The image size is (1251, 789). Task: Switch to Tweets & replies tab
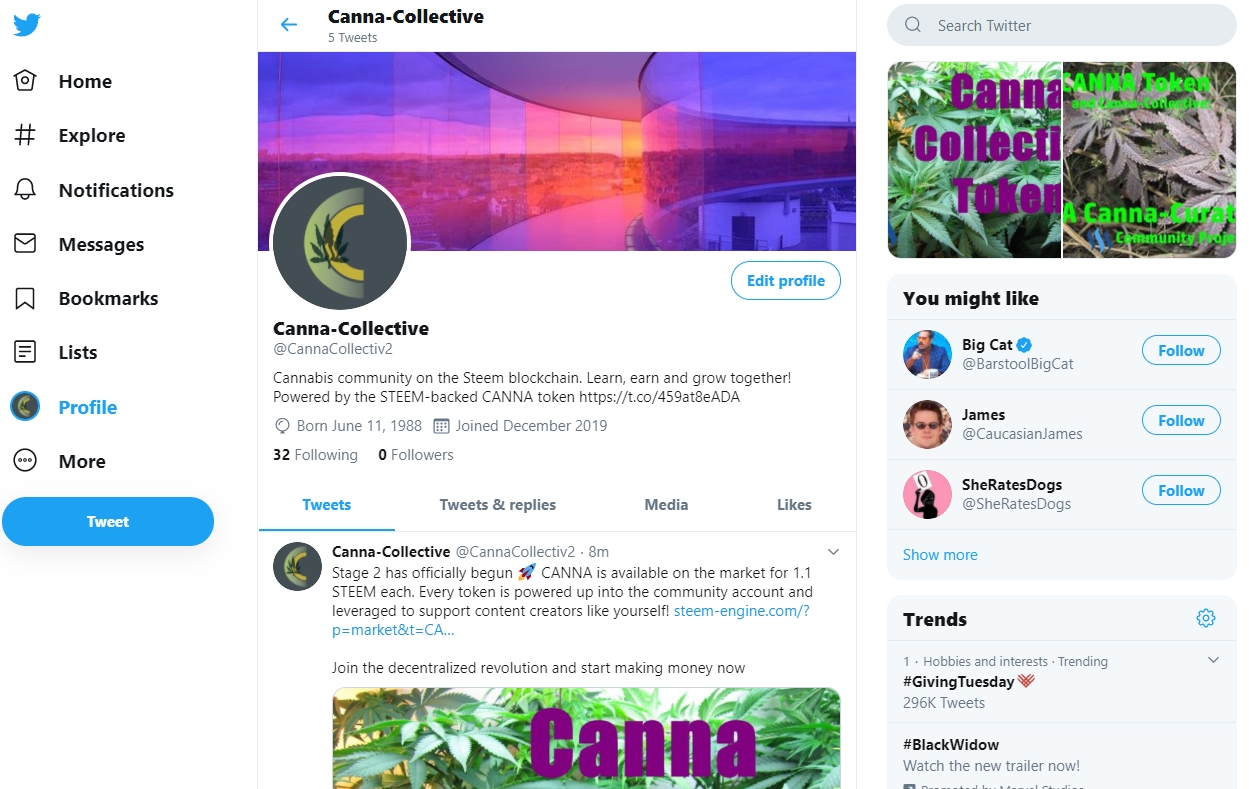(x=497, y=505)
